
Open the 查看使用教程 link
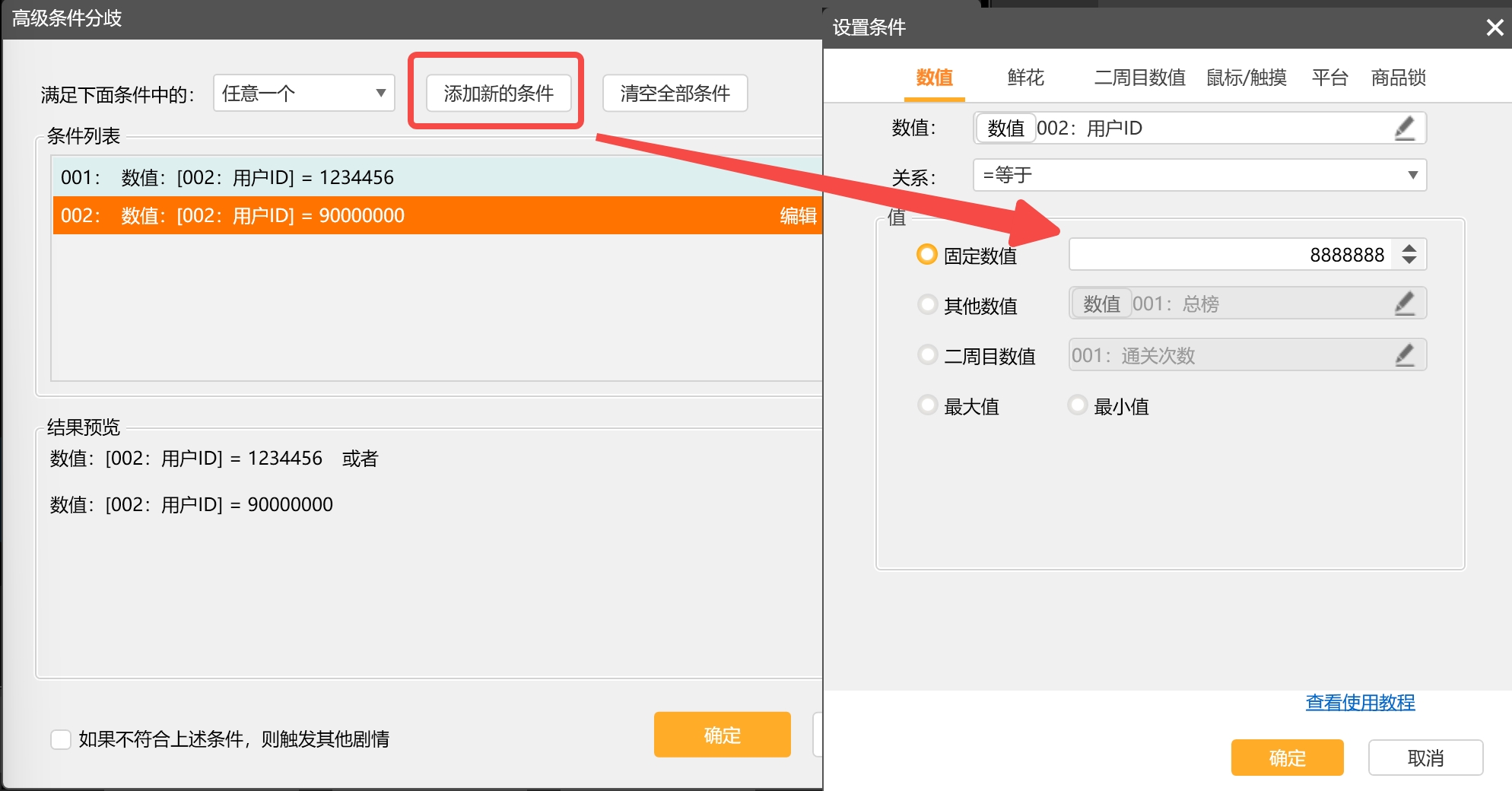(x=1360, y=702)
